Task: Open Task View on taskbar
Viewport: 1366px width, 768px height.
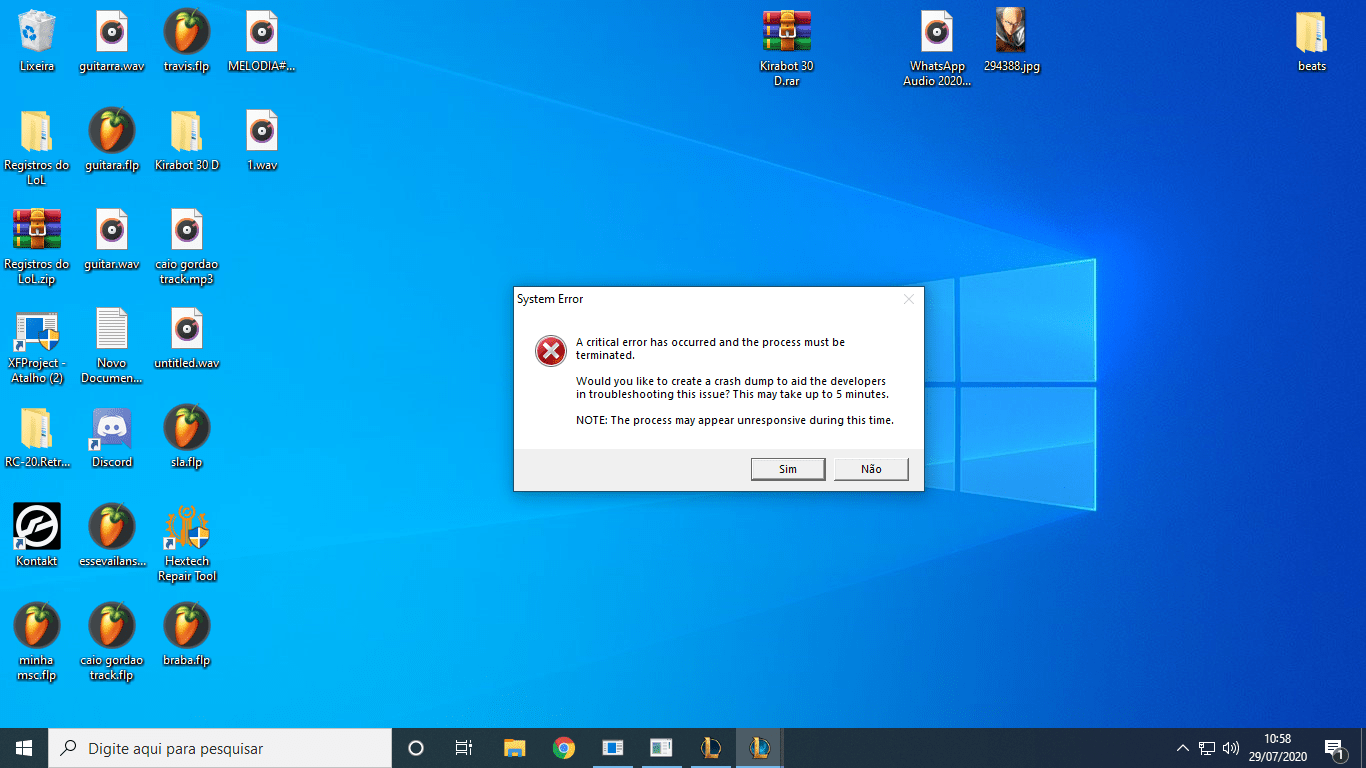Action: click(x=464, y=748)
